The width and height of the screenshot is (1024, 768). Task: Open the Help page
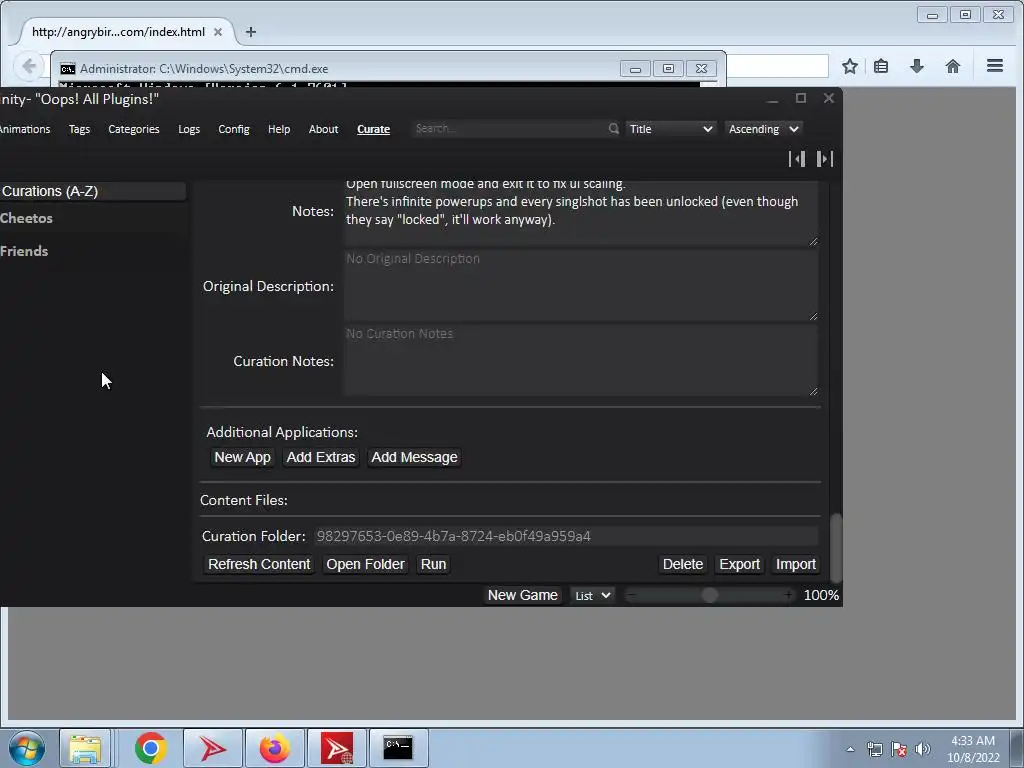(279, 129)
